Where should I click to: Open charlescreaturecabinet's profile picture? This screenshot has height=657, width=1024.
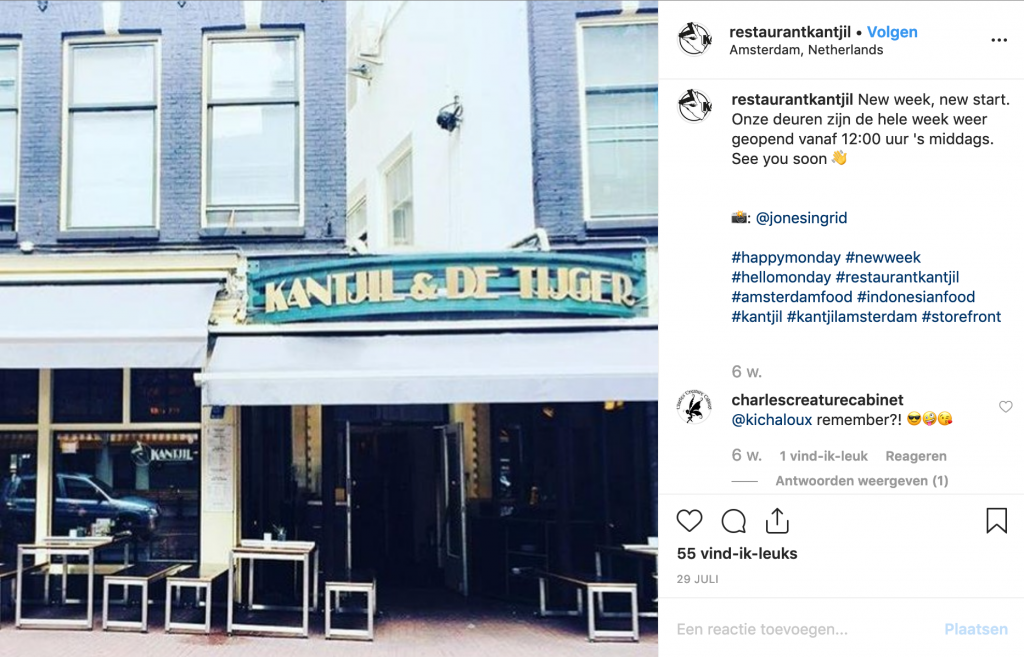[694, 406]
